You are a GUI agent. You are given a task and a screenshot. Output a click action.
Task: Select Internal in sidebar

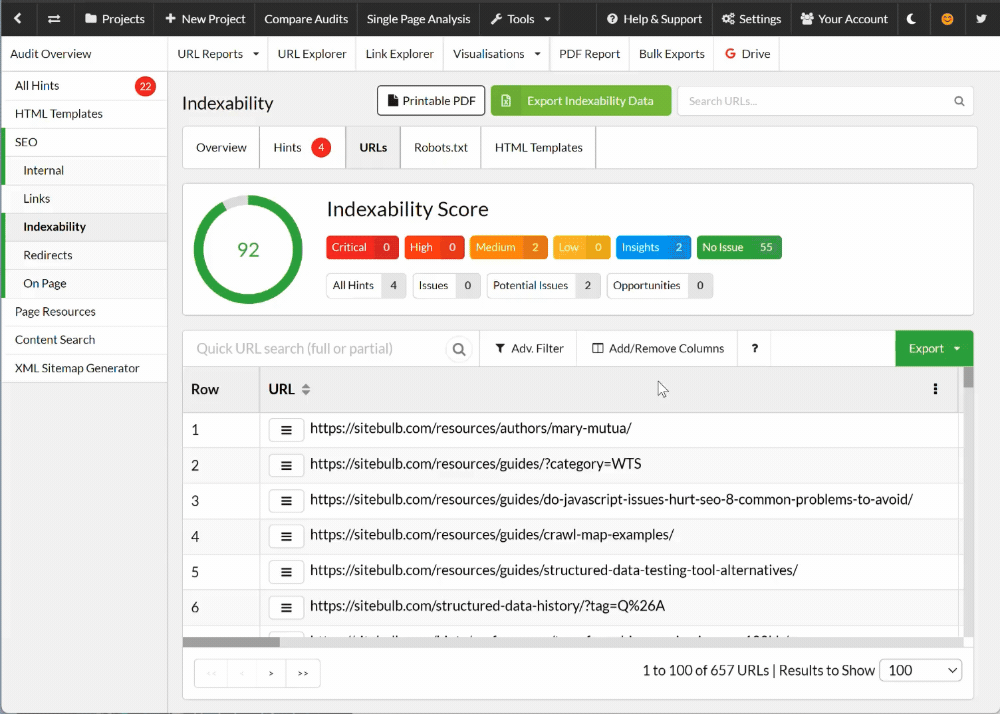tap(85, 170)
